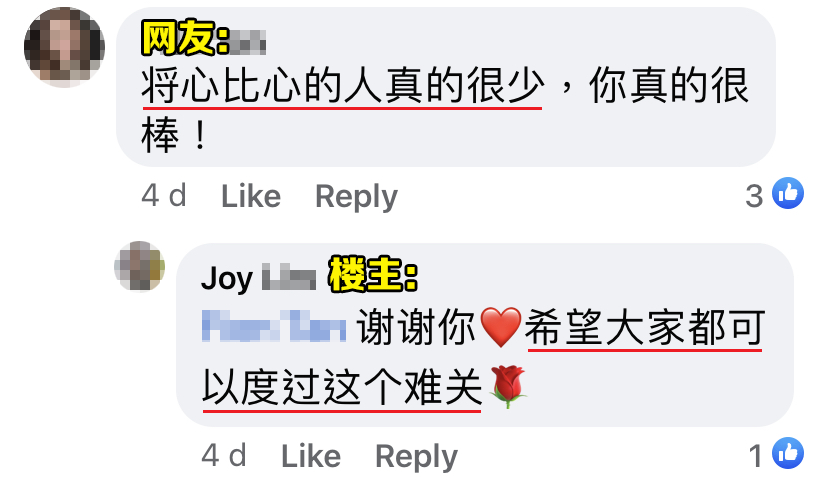
Task: Click the reaction count 1 on reply
Action: coord(756,456)
